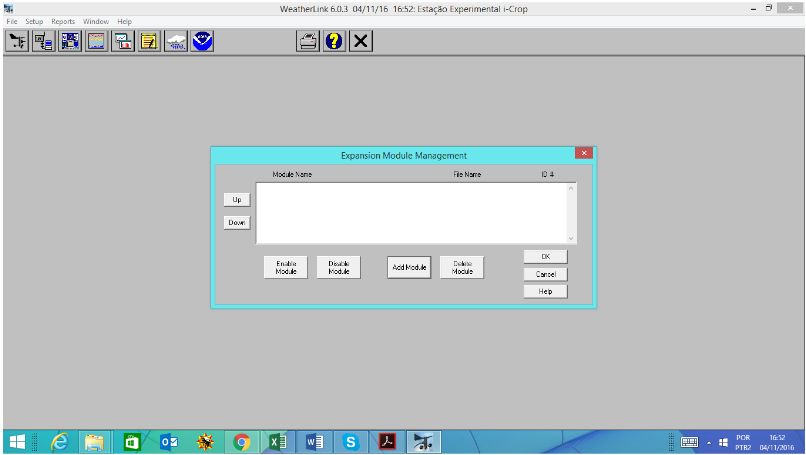The height and width of the screenshot is (455, 806).
Task: Click the Enable Module button
Action: point(286,267)
